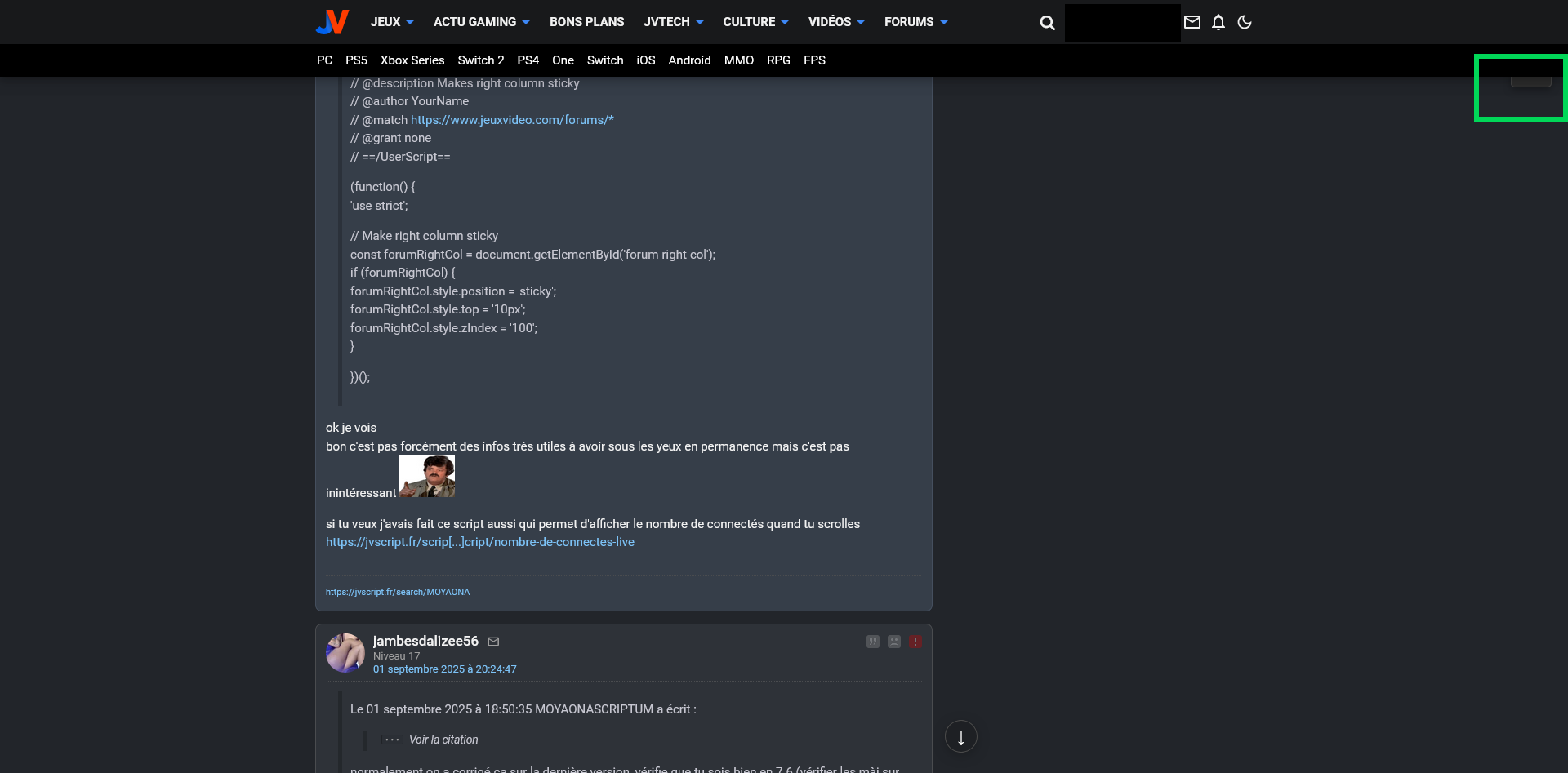Select the Switch 2 platform tab
This screenshot has height=773, width=1568.
[480, 60]
